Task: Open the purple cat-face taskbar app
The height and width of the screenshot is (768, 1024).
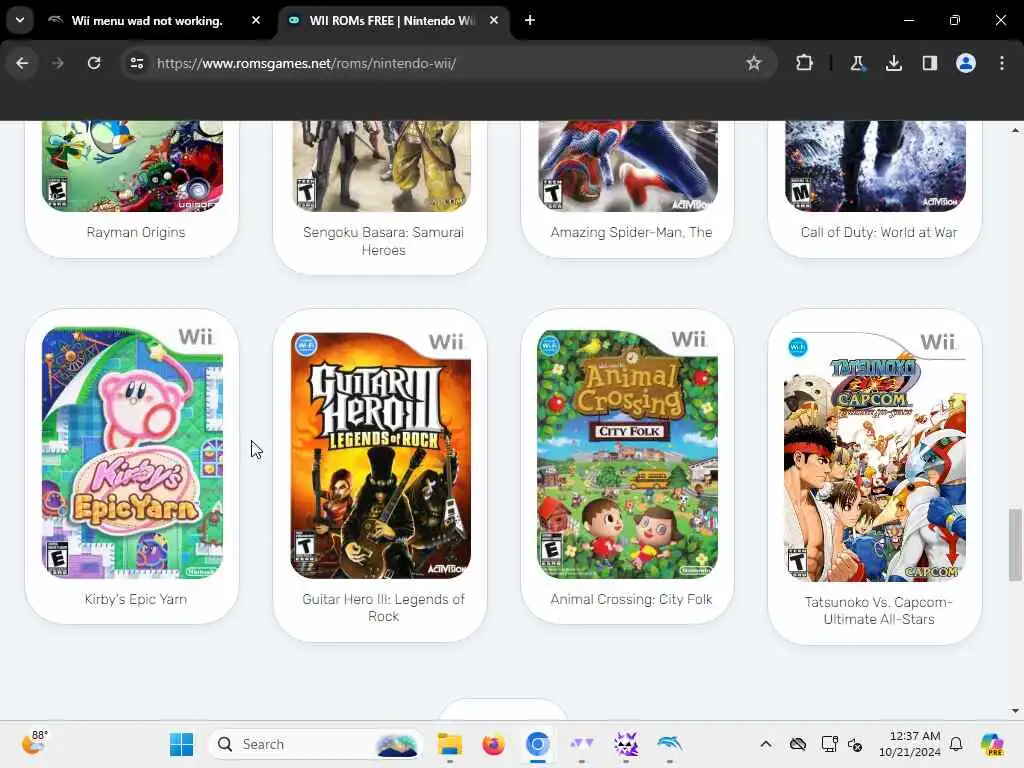Action: click(626, 744)
